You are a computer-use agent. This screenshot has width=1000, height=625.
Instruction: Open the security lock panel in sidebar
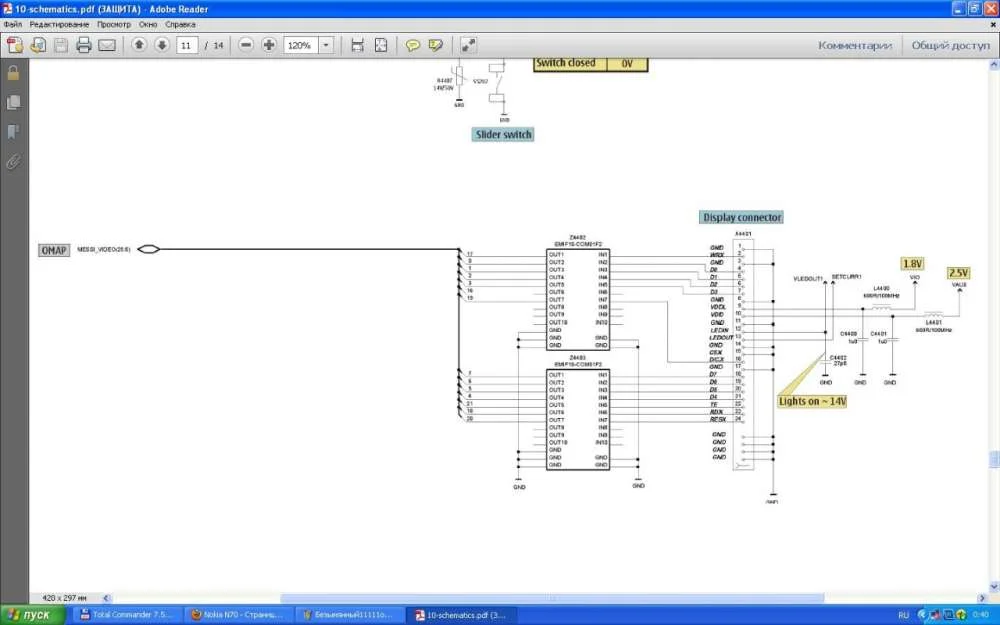click(14, 73)
